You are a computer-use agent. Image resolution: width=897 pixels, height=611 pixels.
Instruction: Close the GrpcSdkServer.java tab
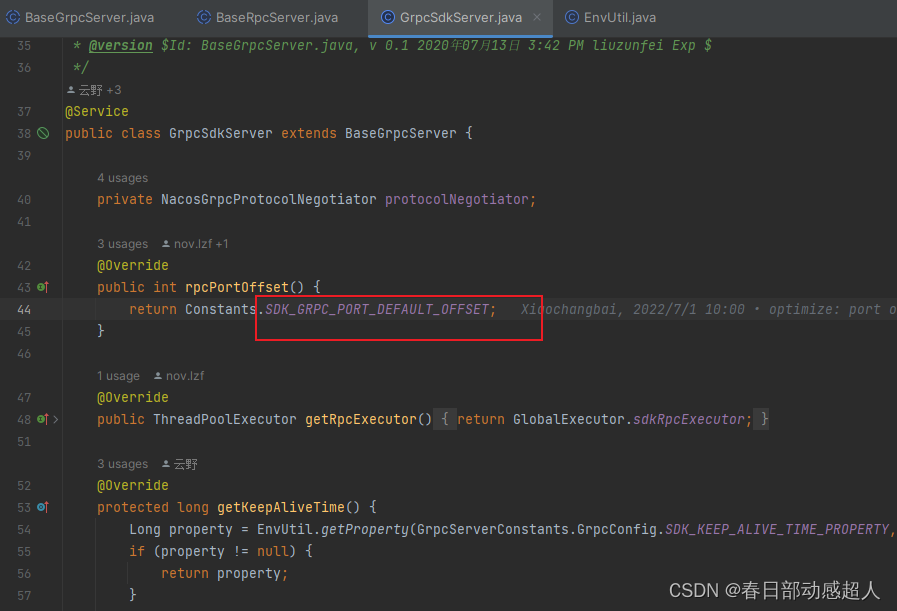[x=537, y=17]
